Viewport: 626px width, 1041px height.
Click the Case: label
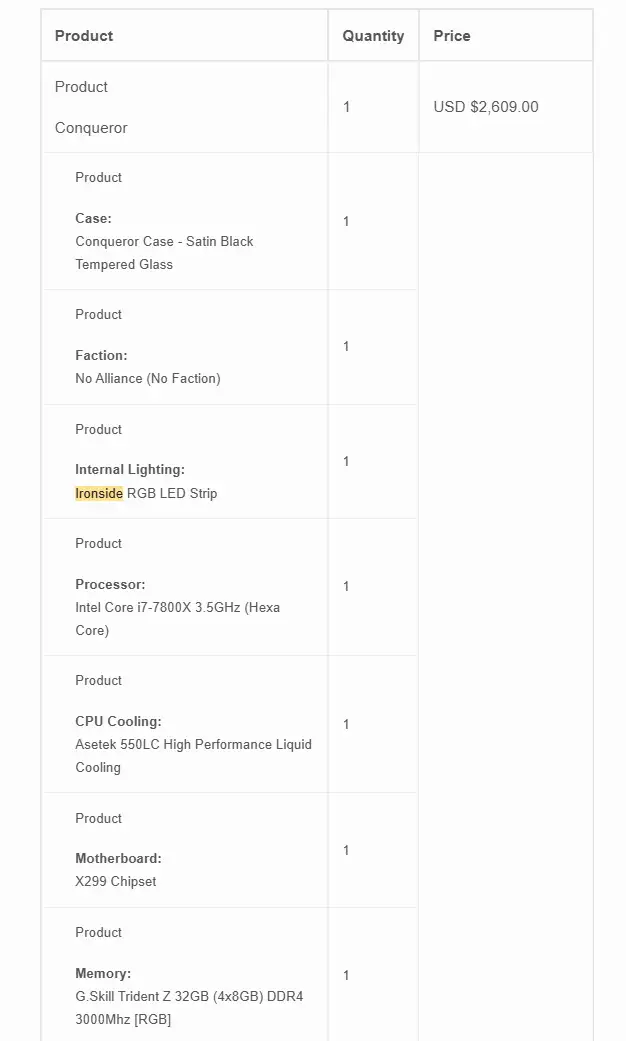(94, 218)
